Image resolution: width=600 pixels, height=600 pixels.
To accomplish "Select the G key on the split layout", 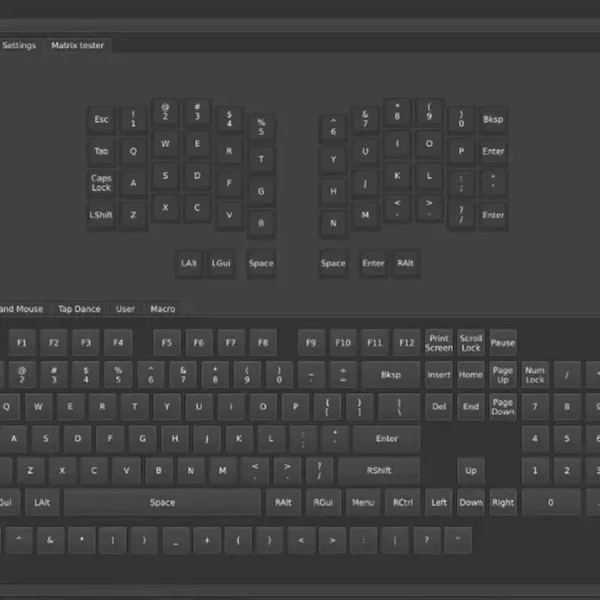I will click(261, 191).
